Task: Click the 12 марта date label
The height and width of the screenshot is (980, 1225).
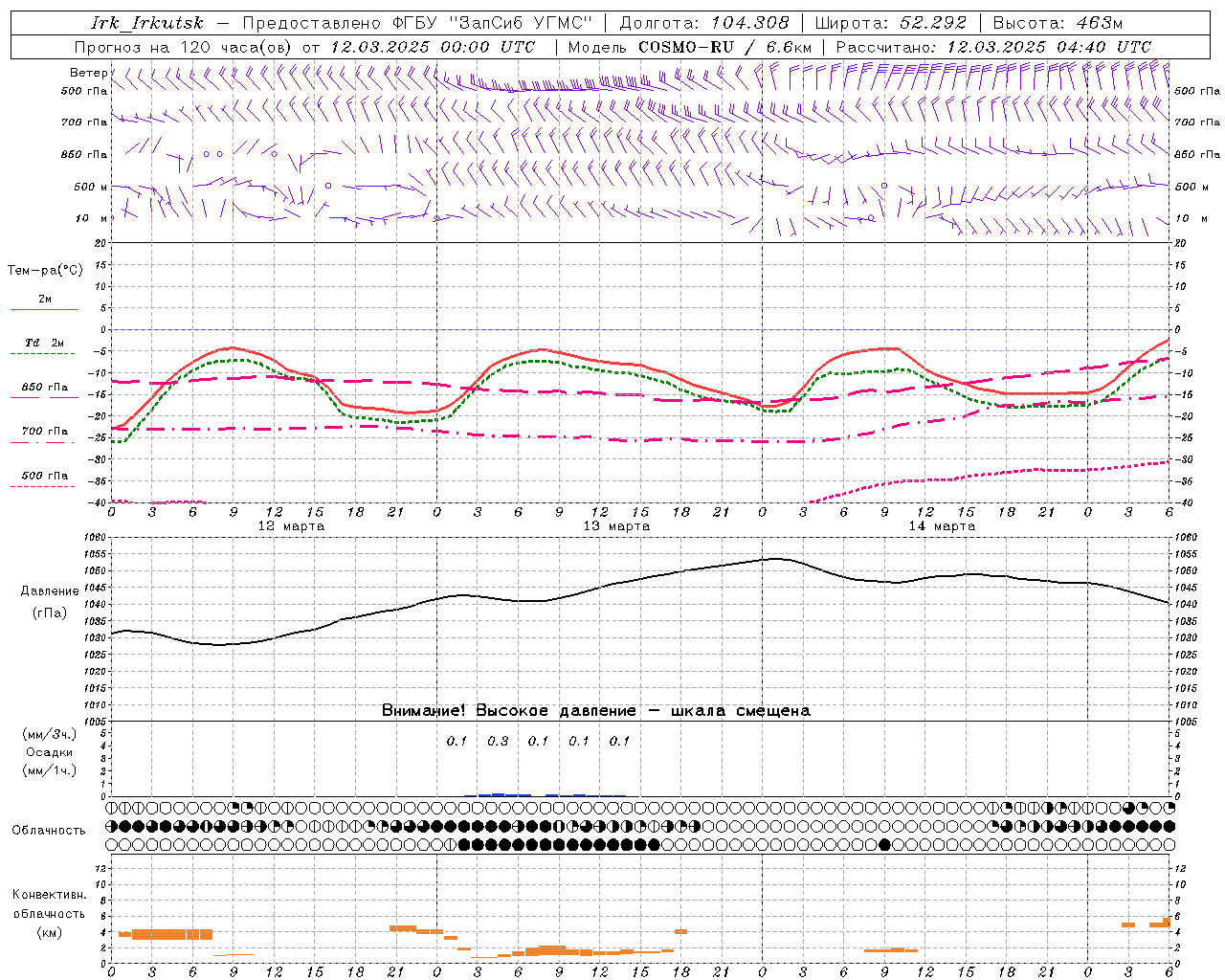Action: pyautogui.click(x=291, y=526)
